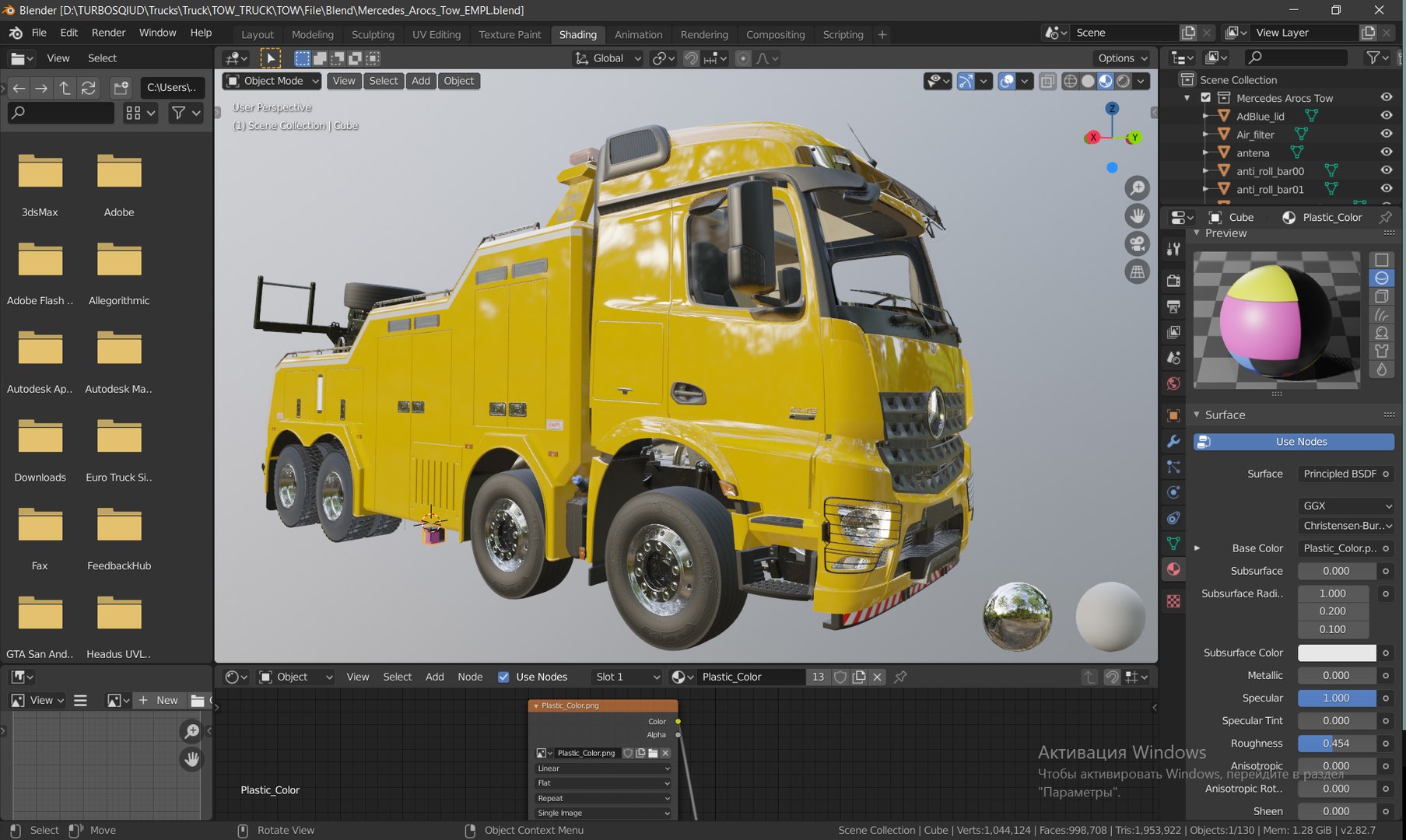
Task: Click the file browser refresh icon
Action: pos(89,88)
